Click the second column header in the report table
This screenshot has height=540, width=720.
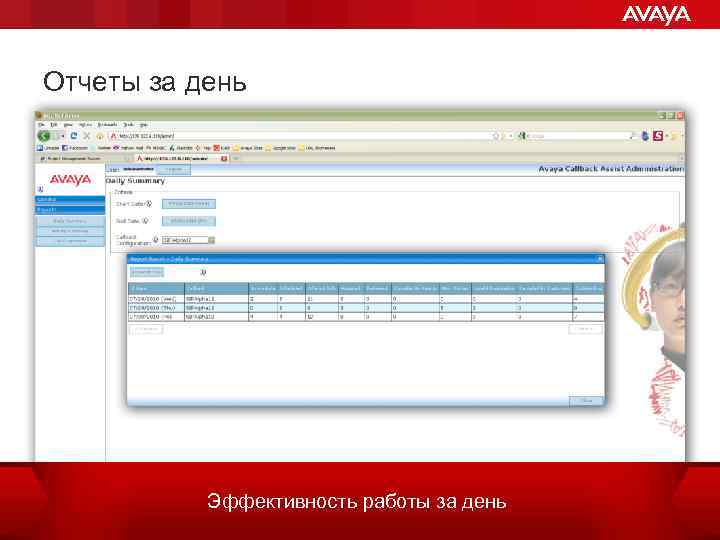click(x=216, y=288)
